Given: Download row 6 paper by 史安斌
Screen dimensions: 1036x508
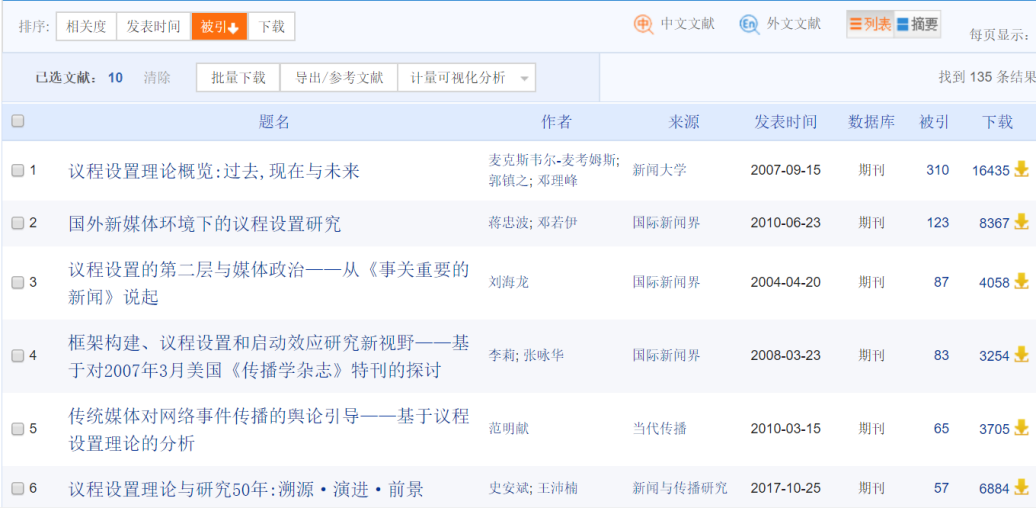Looking at the screenshot, I should coord(1021,488).
